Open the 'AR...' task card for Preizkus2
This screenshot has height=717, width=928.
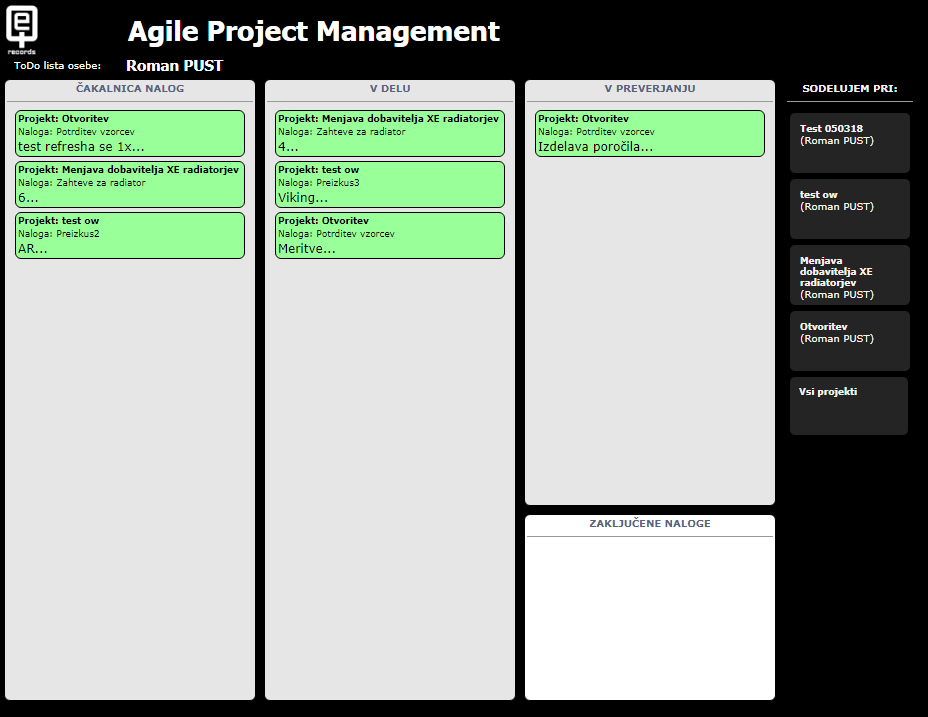coord(130,235)
